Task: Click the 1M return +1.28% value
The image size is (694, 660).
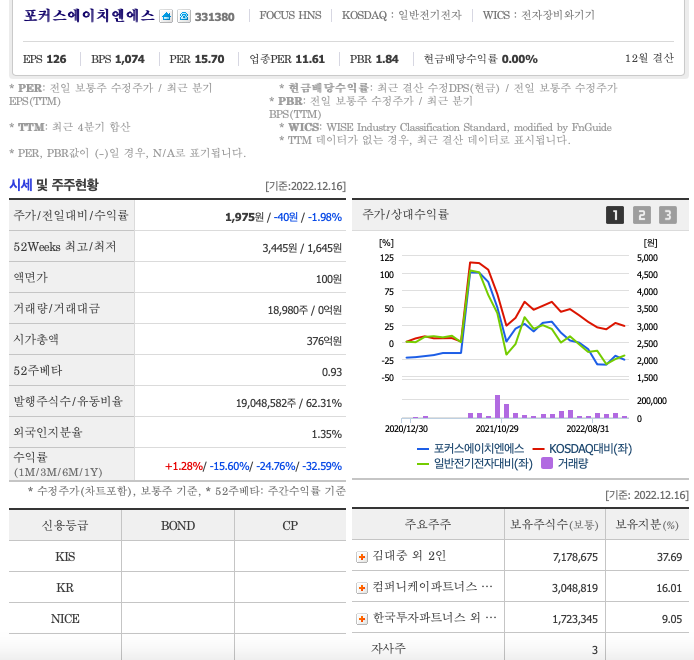Action: [184, 466]
